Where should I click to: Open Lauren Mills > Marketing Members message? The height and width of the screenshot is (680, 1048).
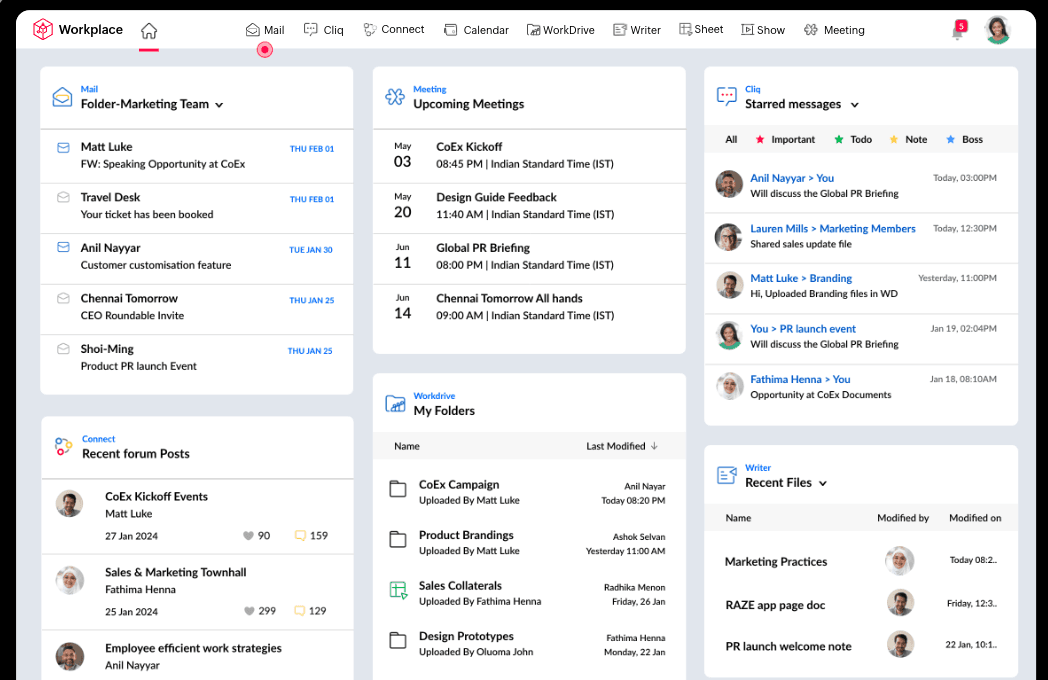pyautogui.click(x=861, y=237)
